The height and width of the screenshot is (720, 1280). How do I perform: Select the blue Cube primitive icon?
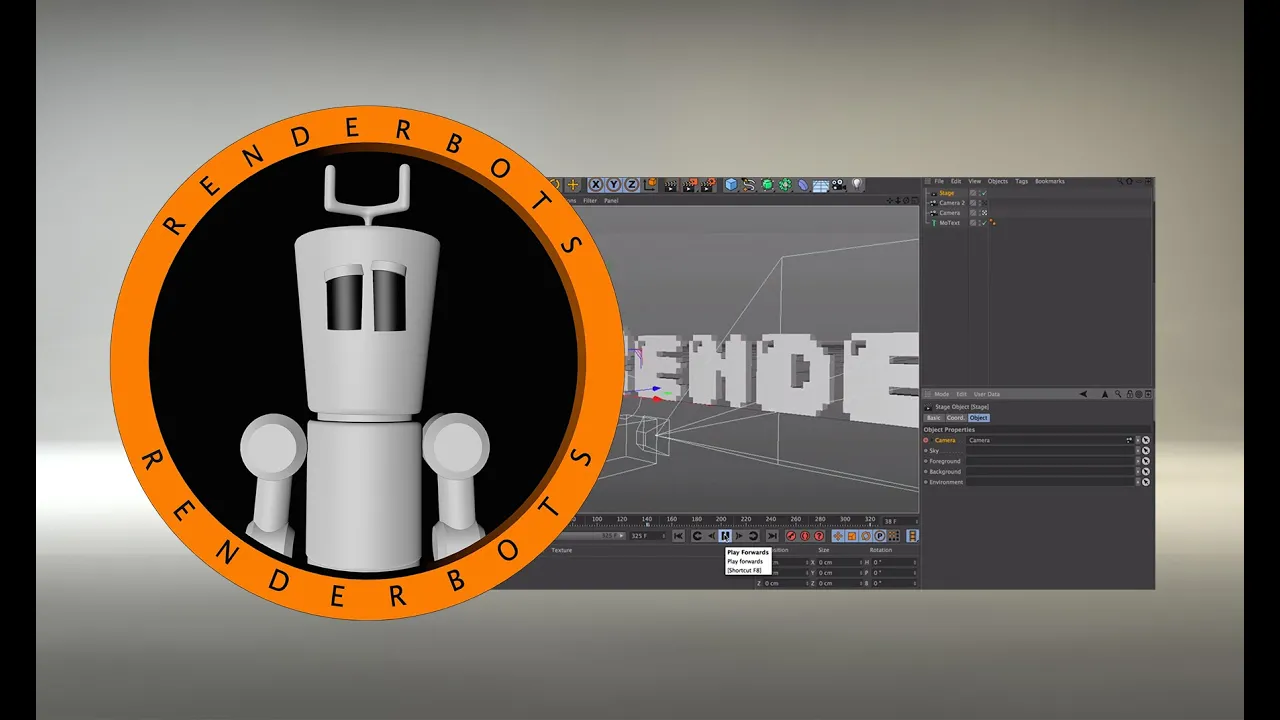pyautogui.click(x=731, y=185)
